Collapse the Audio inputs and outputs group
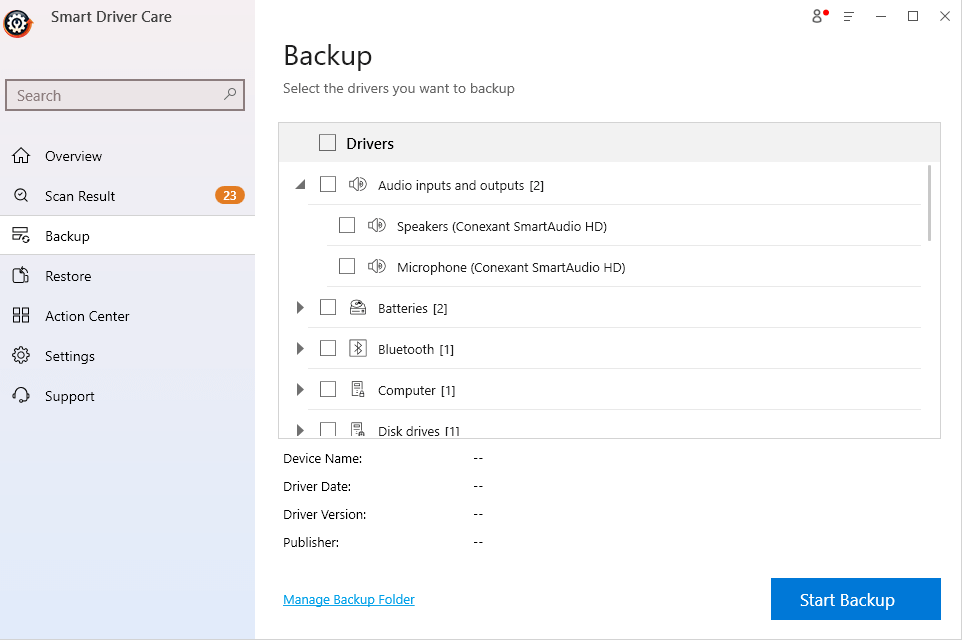Viewport: 962px width, 640px height. pyautogui.click(x=300, y=185)
